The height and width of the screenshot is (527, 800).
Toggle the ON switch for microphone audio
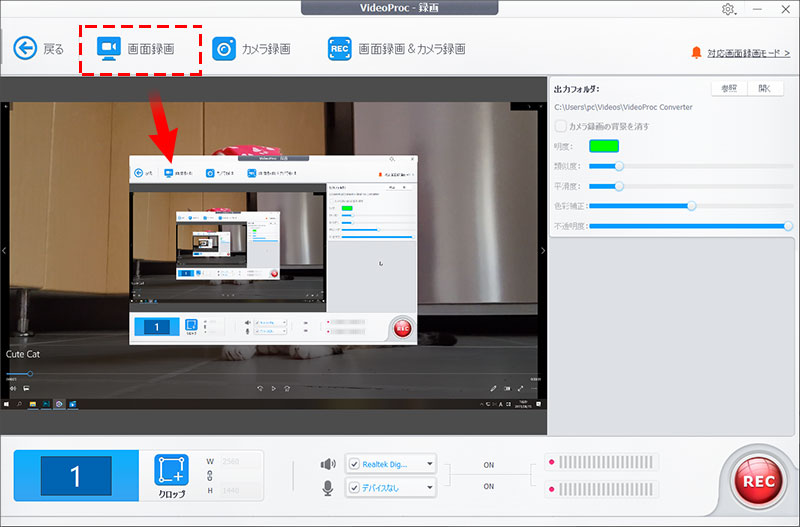pyautogui.click(x=489, y=486)
